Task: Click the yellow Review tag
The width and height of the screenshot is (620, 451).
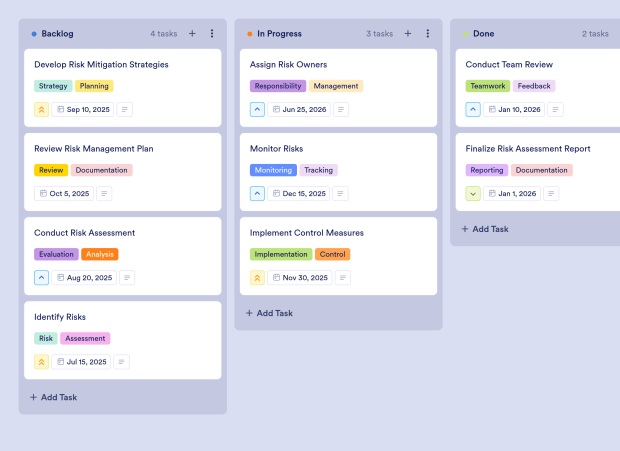Action: pyautogui.click(x=51, y=170)
